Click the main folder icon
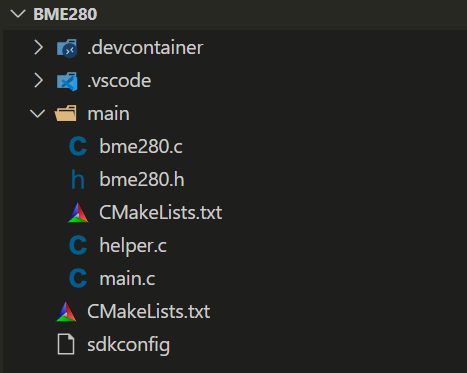The width and height of the screenshot is (467, 373). (65, 113)
